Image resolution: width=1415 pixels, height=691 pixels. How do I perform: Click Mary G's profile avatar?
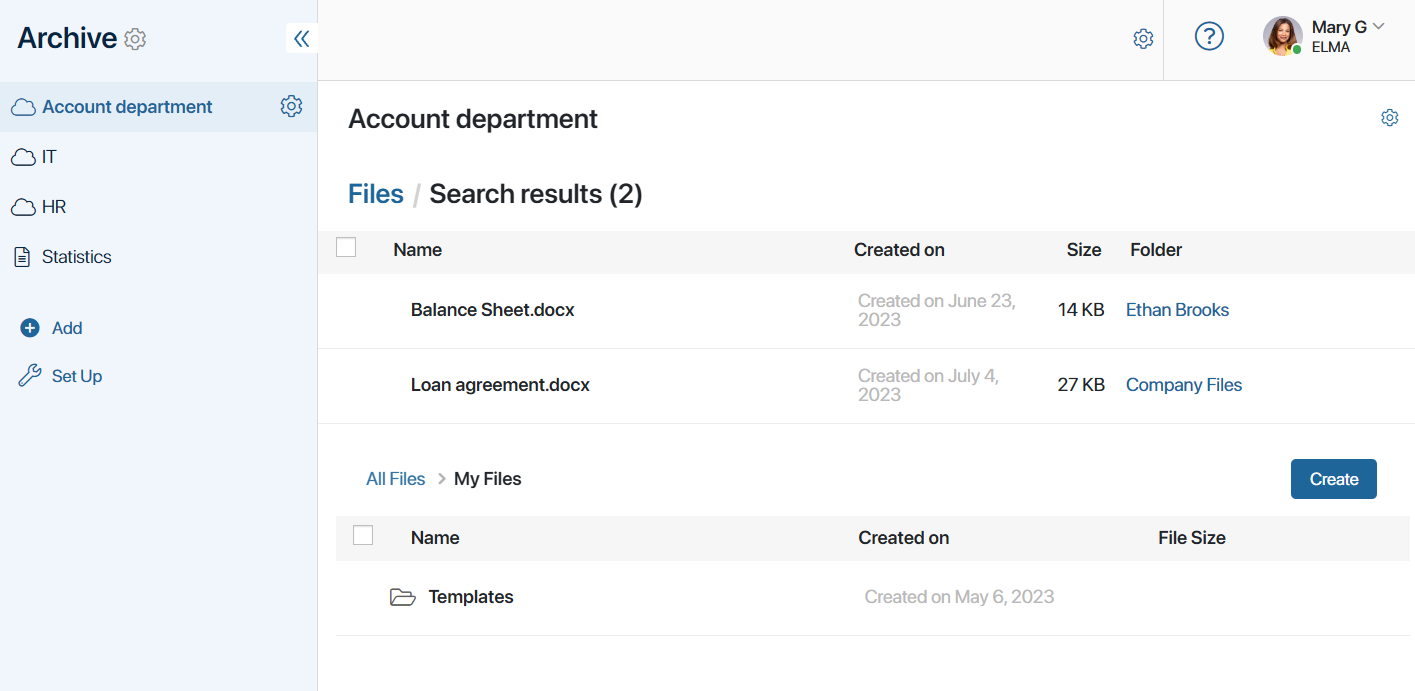coord(1282,36)
